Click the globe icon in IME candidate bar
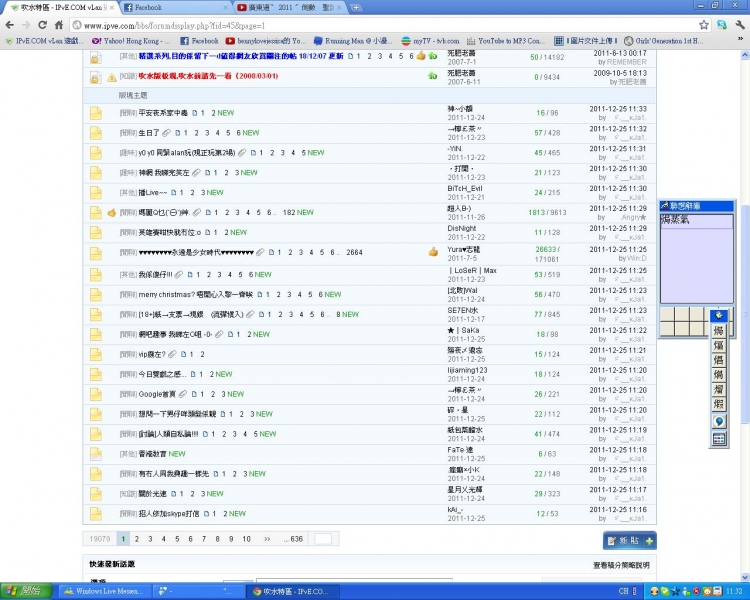 718,421
